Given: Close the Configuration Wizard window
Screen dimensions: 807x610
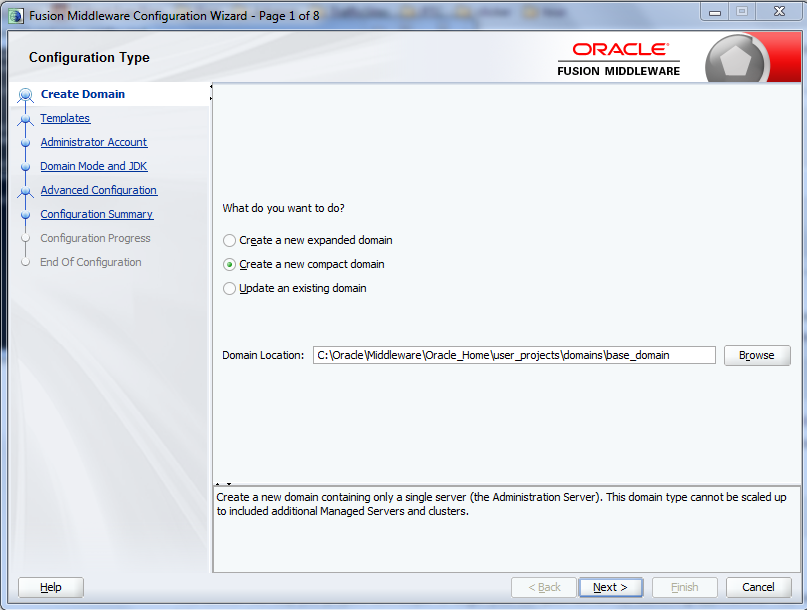Looking at the screenshot, I should point(779,11).
